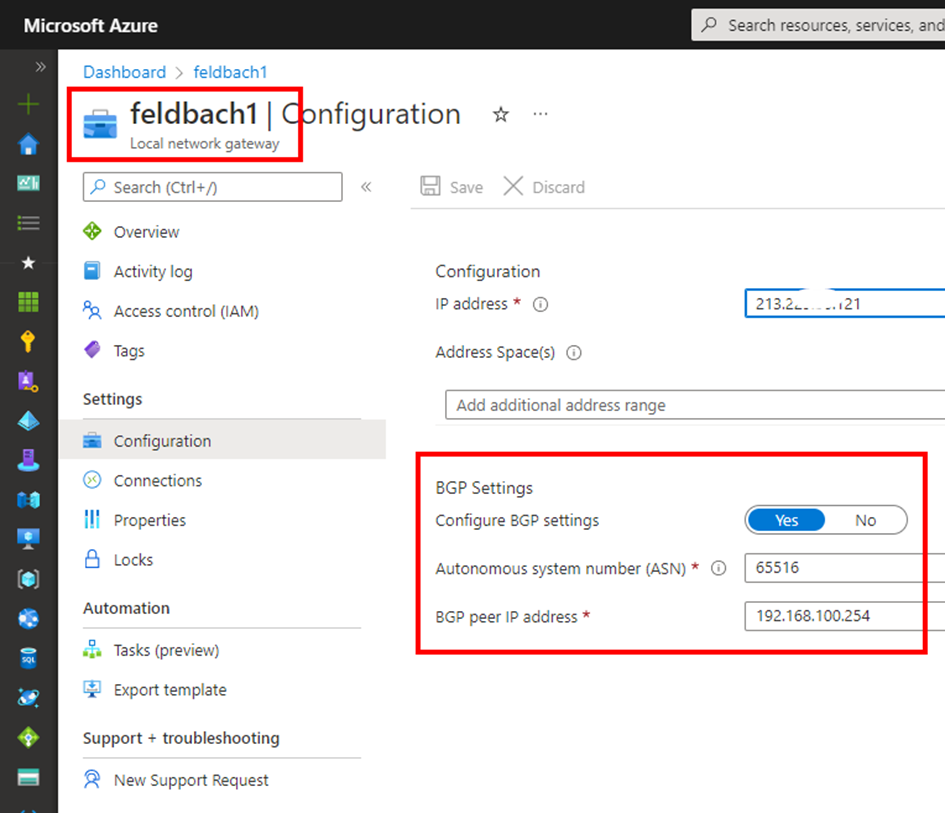Set Configure BGP settings to Yes
Viewport: 945px width, 813px height.
(x=786, y=520)
